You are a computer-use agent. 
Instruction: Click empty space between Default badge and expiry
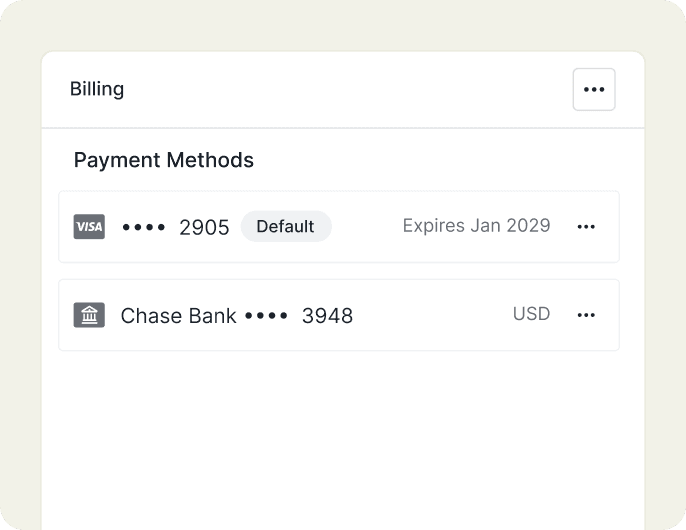tap(366, 227)
